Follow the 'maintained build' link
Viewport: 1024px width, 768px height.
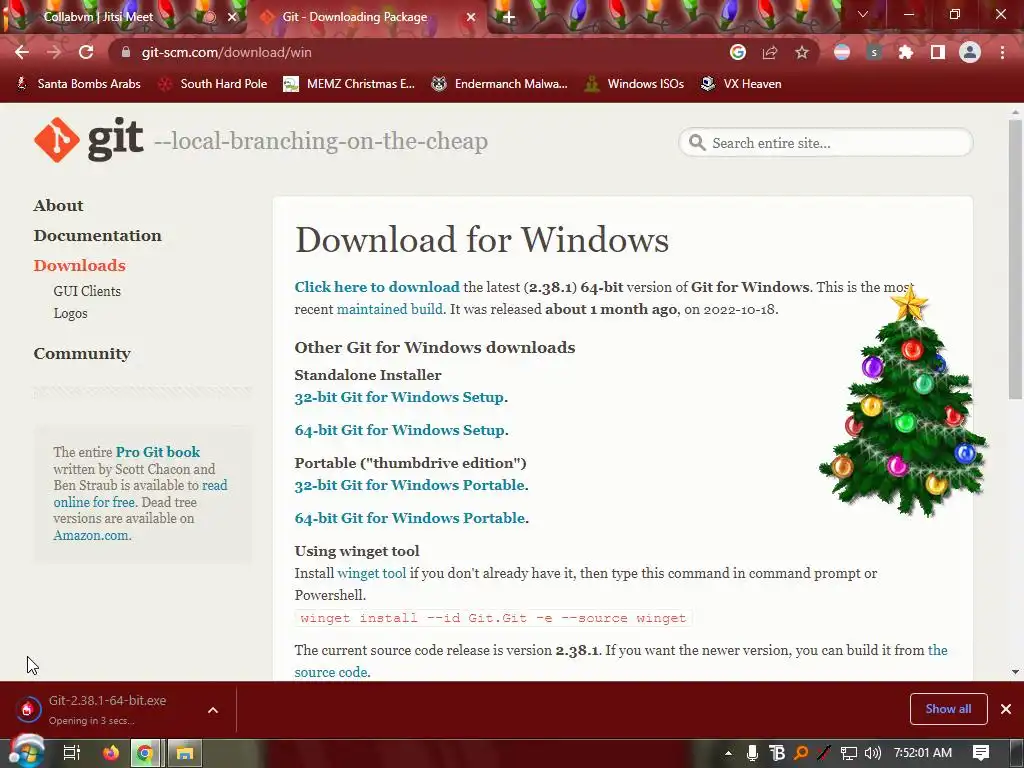pyautogui.click(x=389, y=309)
